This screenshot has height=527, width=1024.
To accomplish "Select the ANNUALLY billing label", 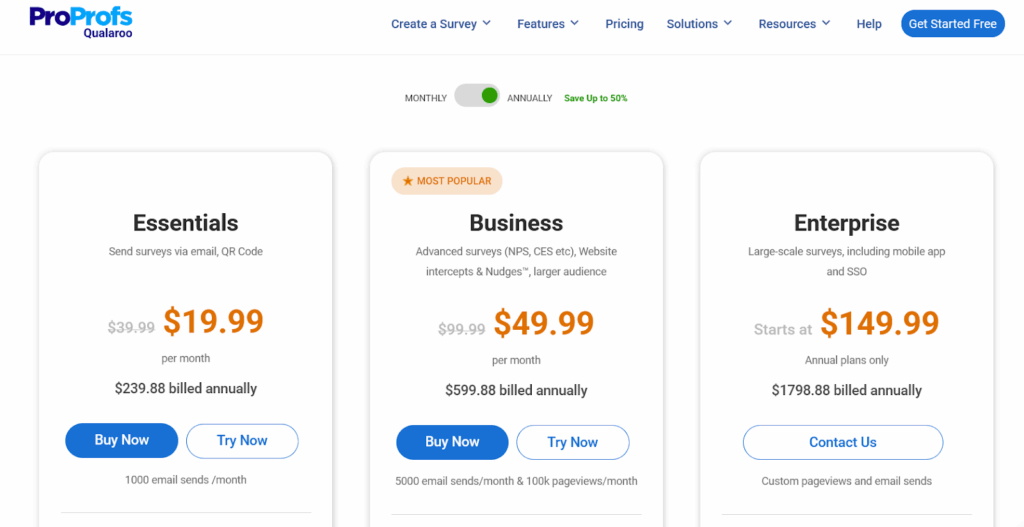I will 529,98.
